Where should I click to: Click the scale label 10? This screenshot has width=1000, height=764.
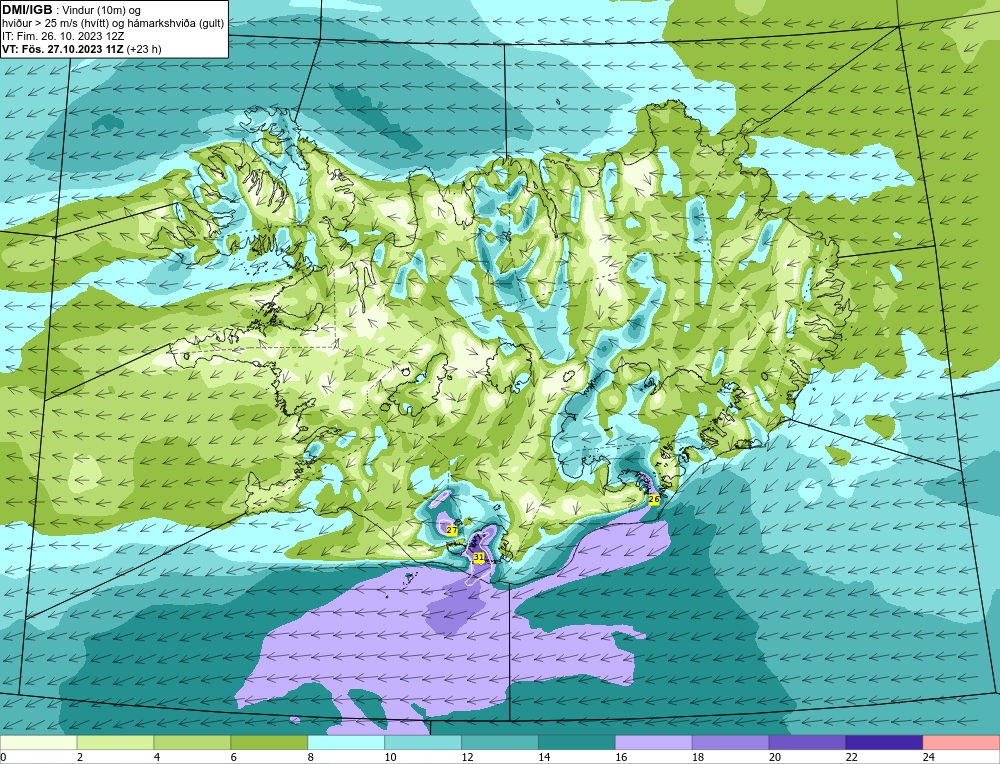(390, 757)
